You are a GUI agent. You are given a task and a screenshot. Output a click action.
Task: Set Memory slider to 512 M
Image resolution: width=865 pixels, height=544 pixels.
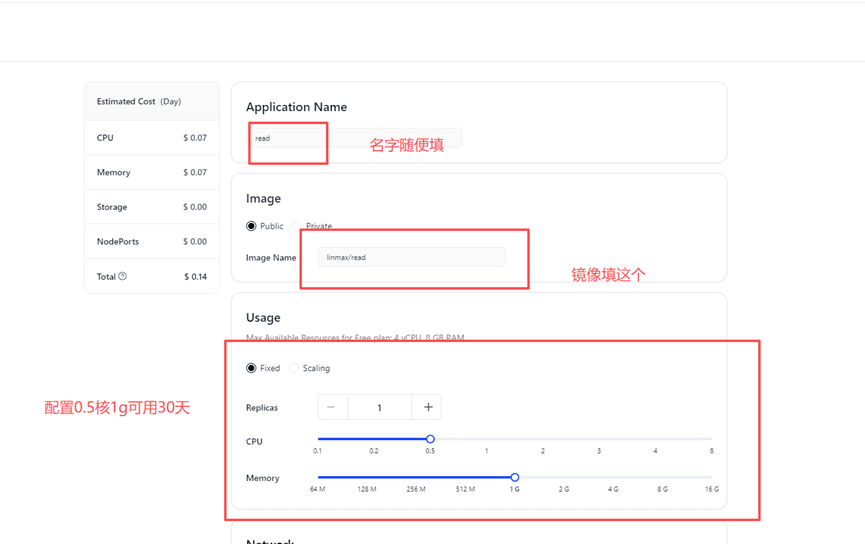tap(465, 477)
